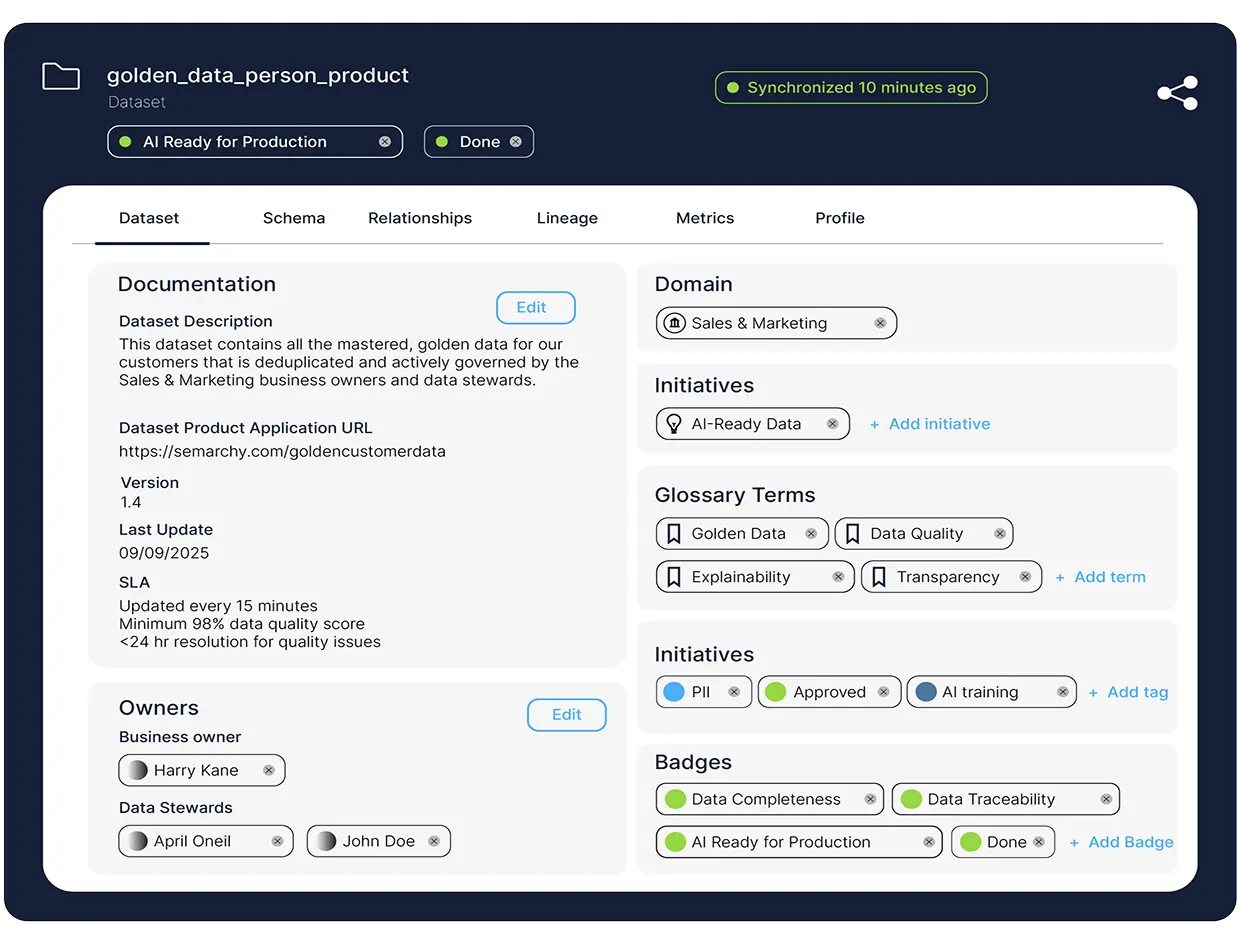
Task: Remove Harry Kane as business owner
Action: tap(268, 770)
